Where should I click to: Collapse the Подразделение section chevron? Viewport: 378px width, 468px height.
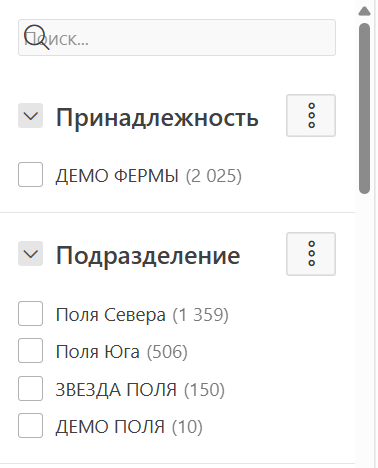pyautogui.click(x=30, y=254)
